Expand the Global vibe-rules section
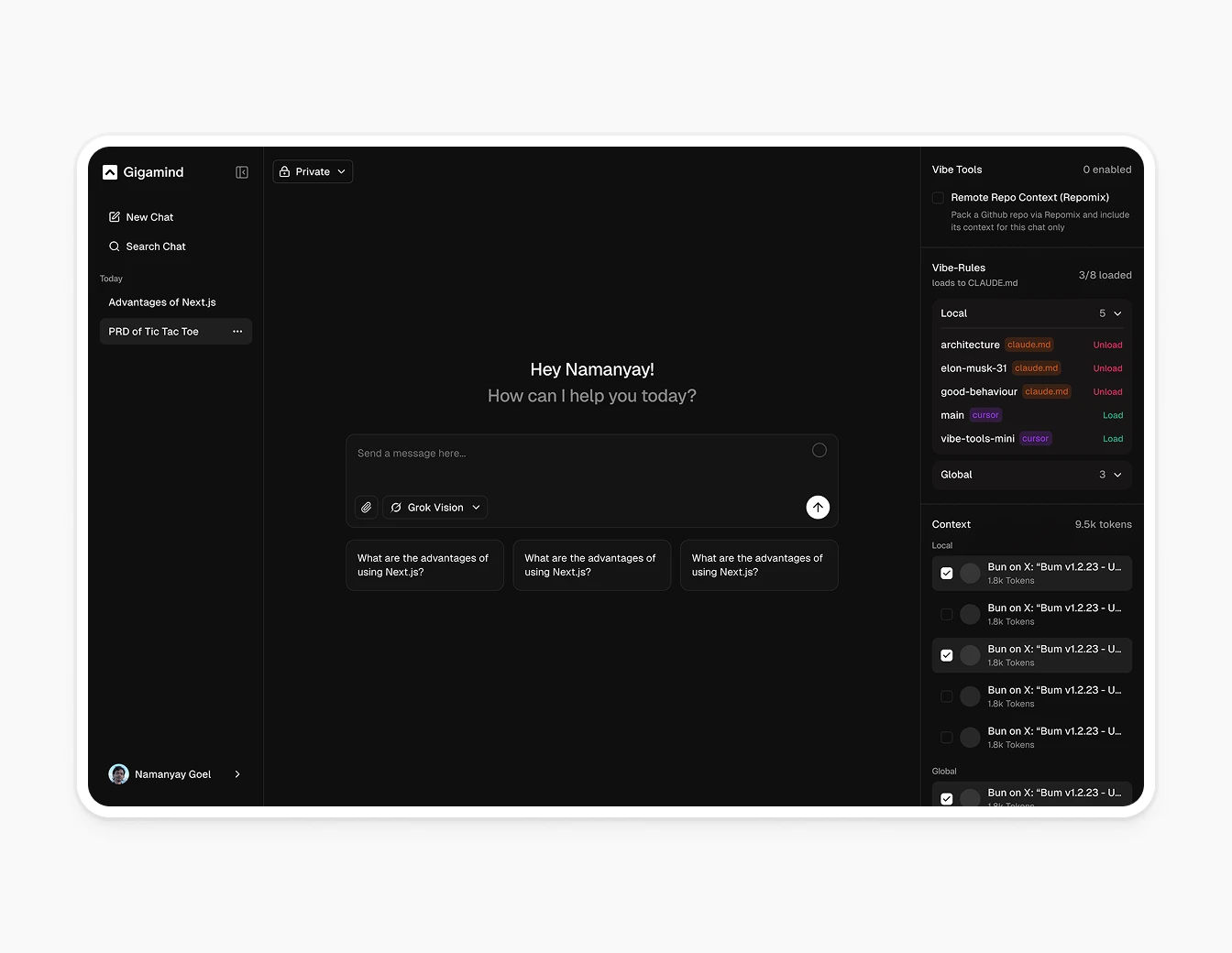 (1116, 475)
